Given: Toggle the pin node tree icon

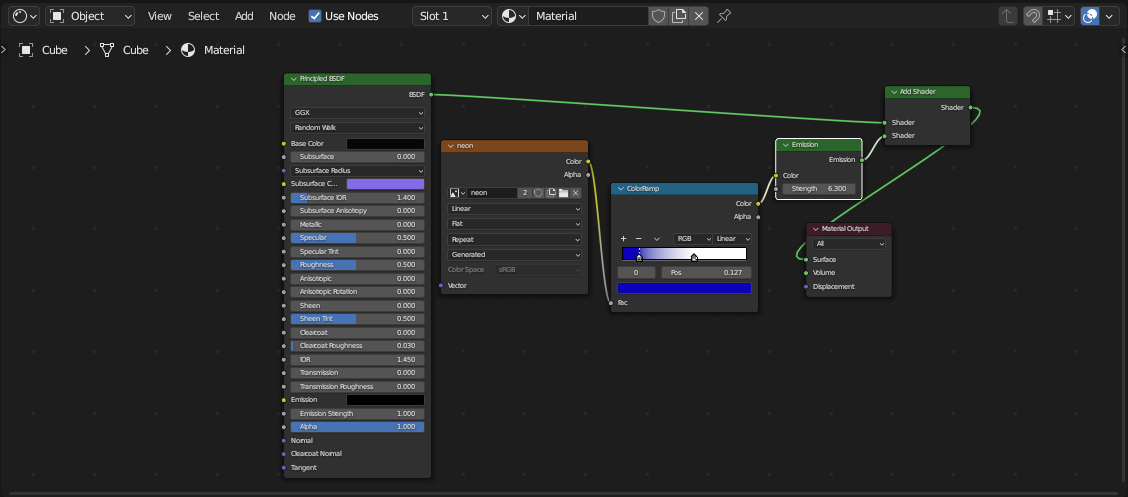Looking at the screenshot, I should tap(724, 16).
